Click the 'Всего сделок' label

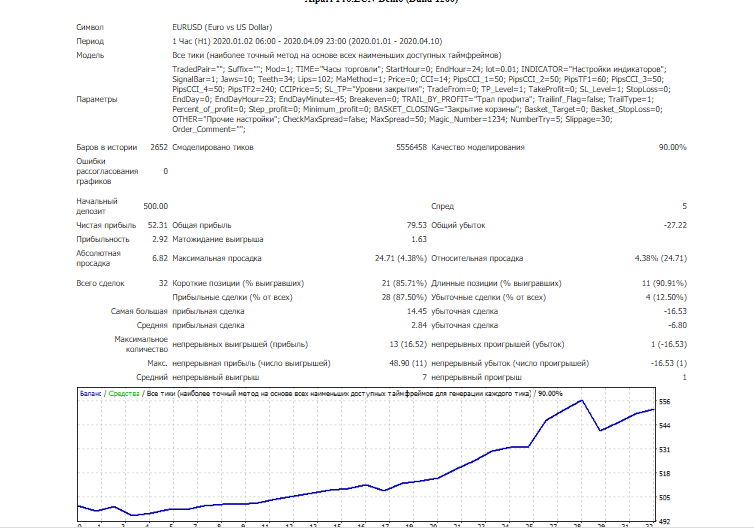[100, 283]
